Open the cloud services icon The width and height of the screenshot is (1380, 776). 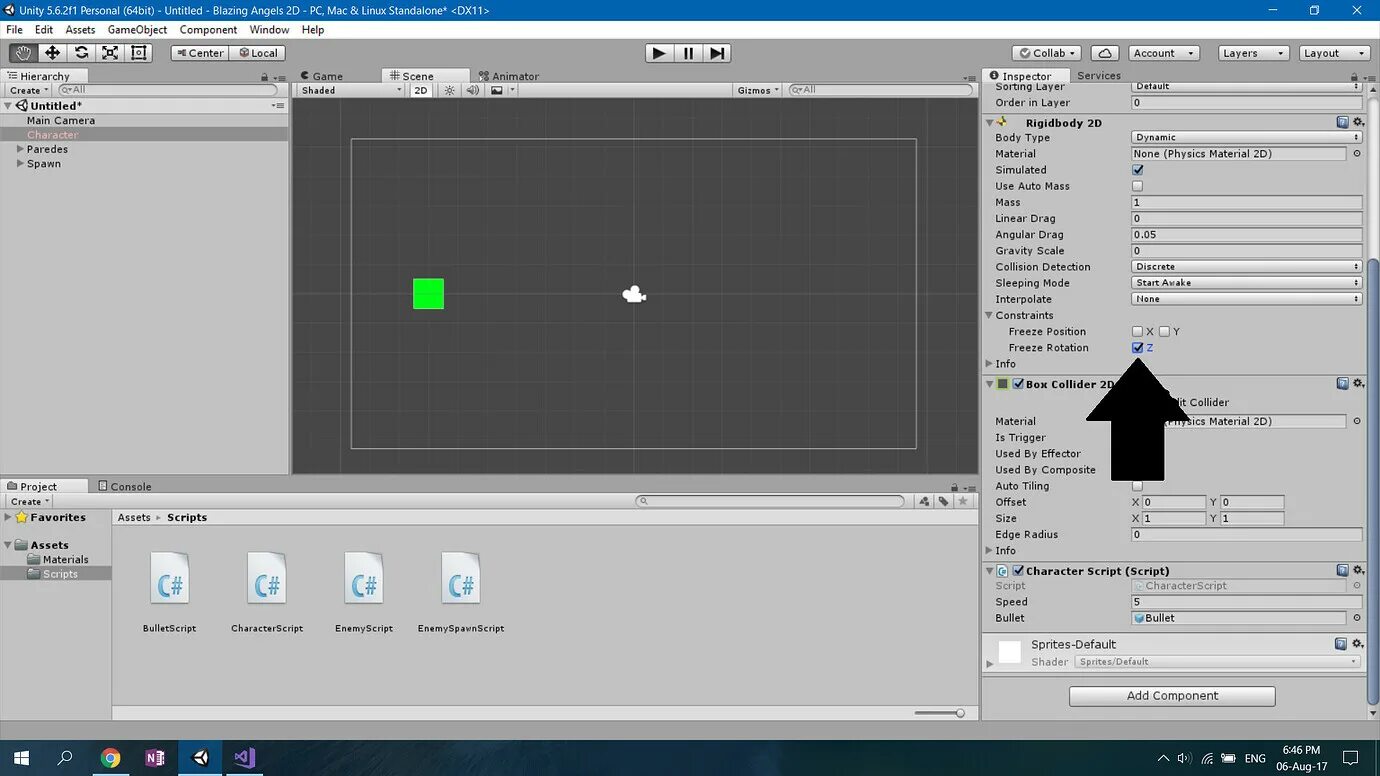point(1104,53)
